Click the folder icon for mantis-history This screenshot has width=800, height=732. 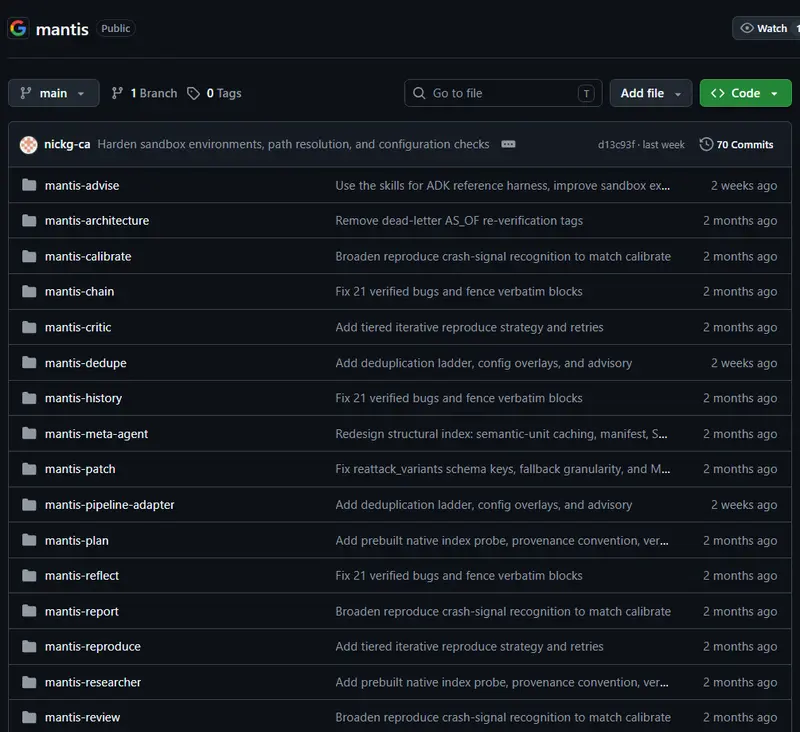click(29, 398)
